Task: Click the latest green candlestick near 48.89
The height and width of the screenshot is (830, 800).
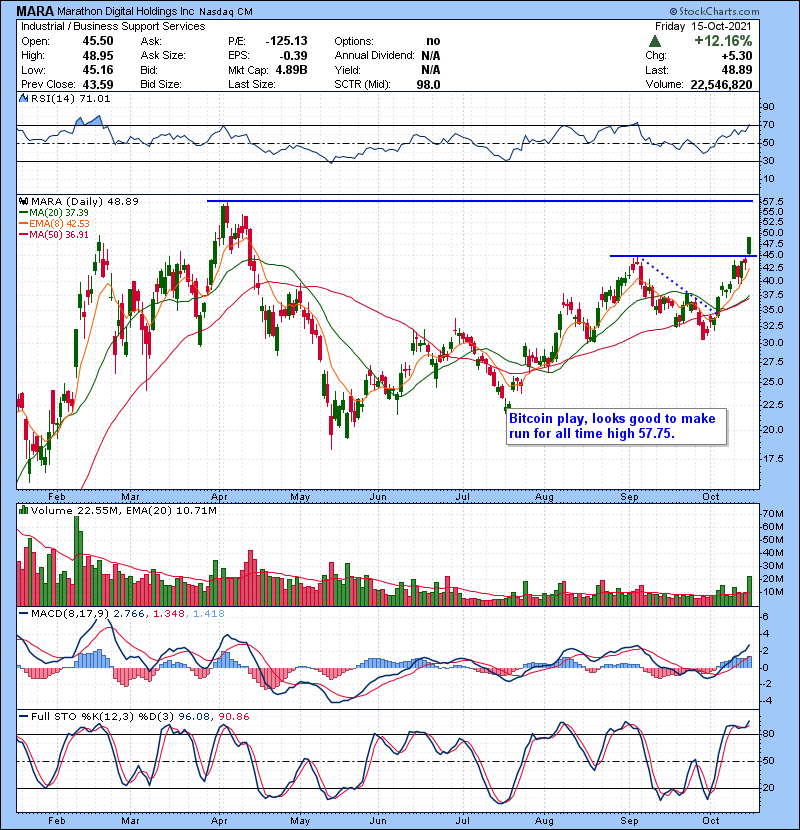Action: pos(749,246)
